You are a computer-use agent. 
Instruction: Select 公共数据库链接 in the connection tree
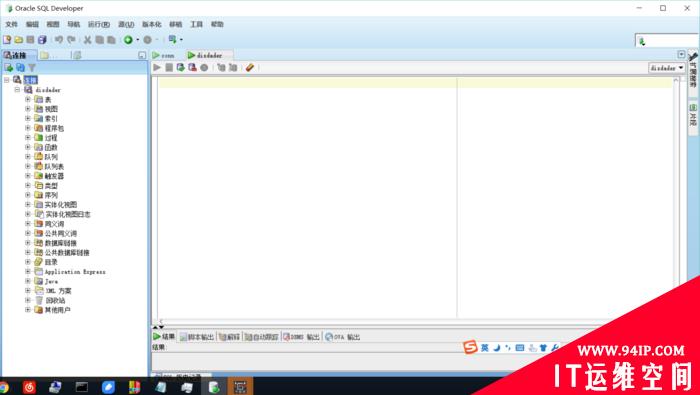67,253
